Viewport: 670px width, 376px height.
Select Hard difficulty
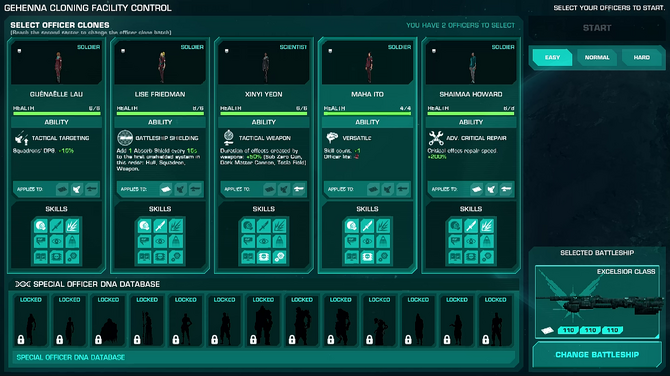pos(641,57)
